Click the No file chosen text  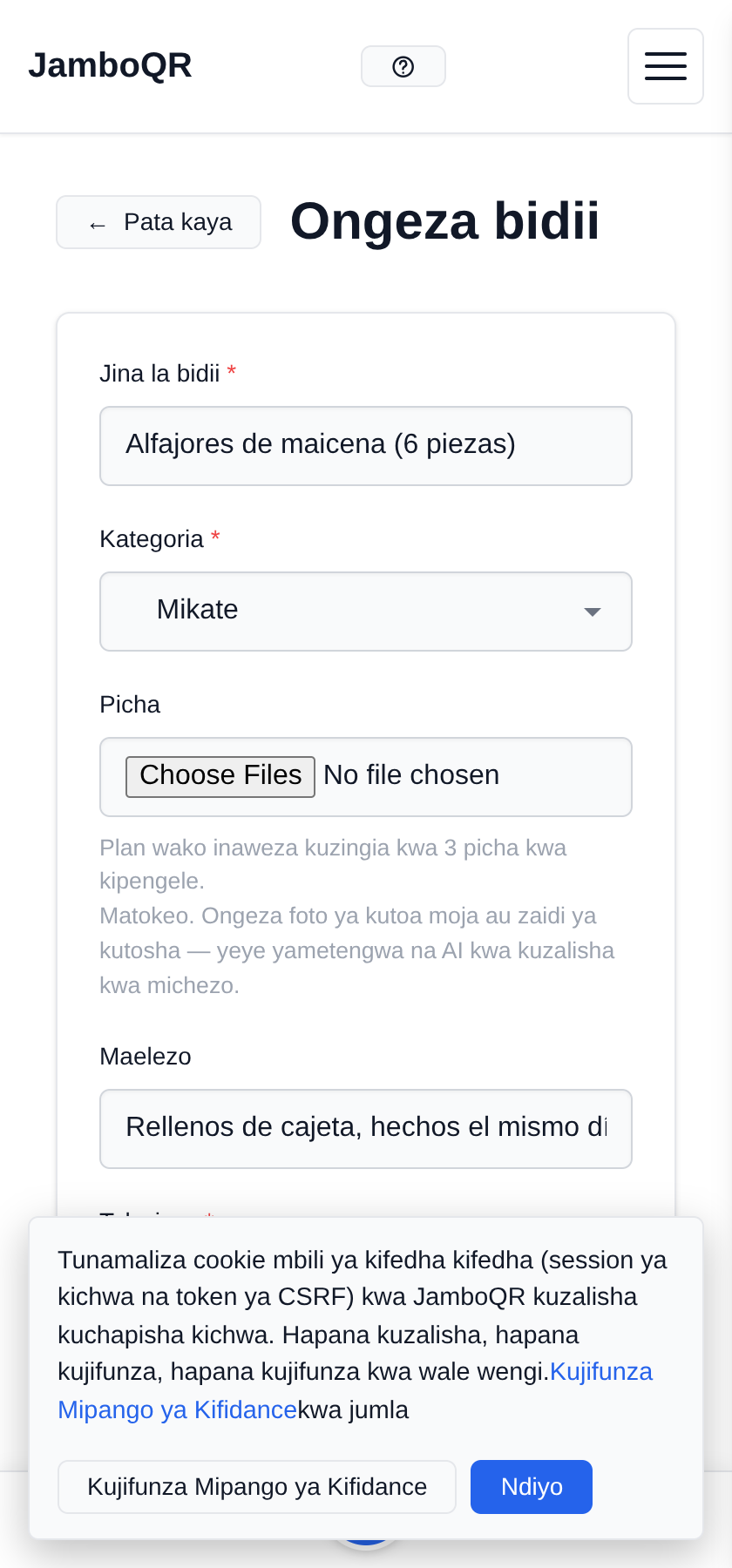coord(411,775)
